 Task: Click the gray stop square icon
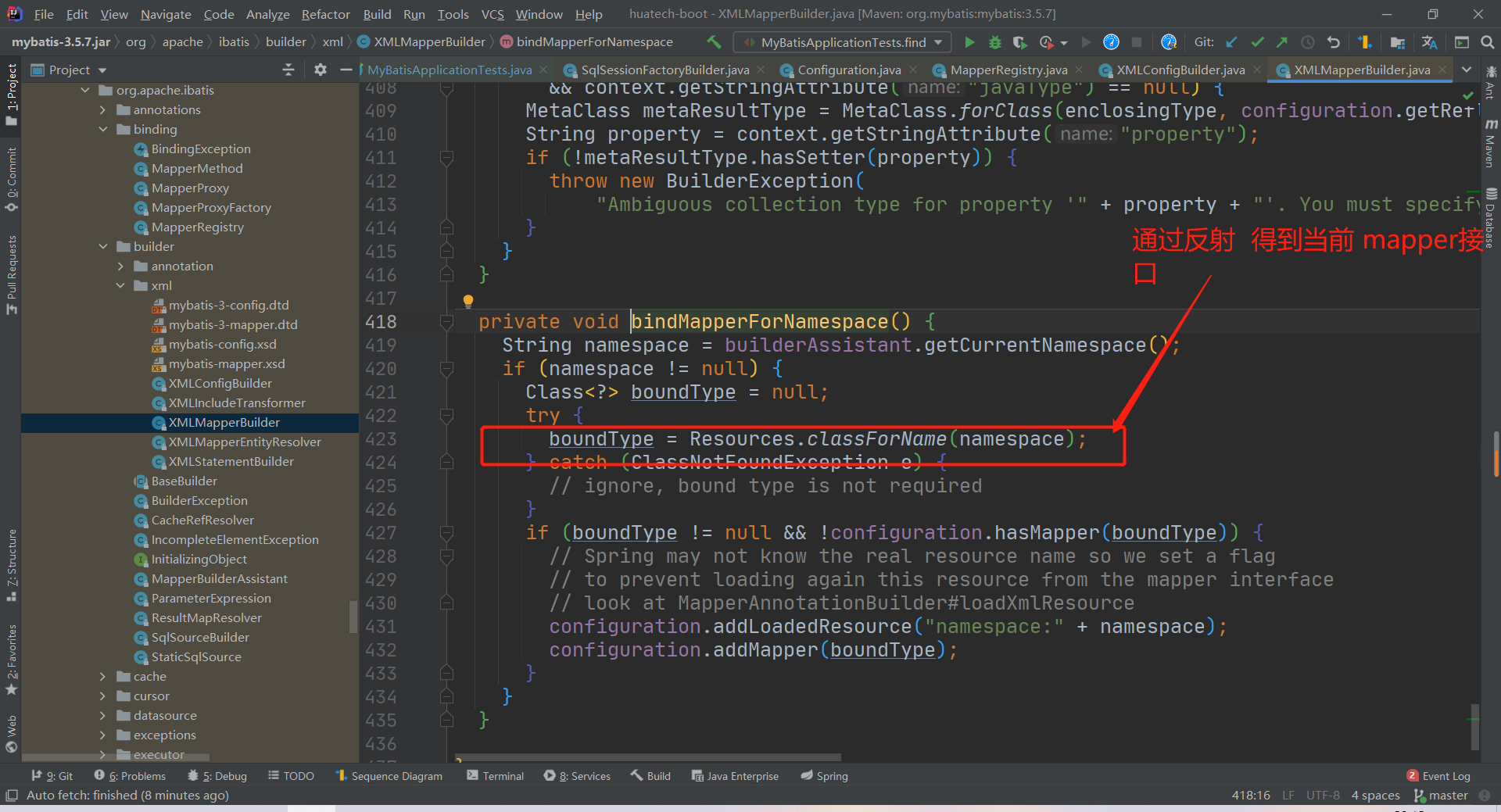pos(1137,42)
